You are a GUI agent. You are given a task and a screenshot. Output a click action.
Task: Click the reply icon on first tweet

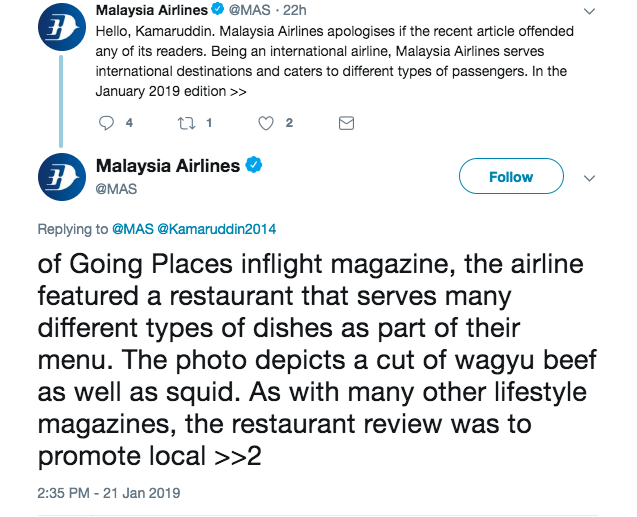(x=108, y=123)
